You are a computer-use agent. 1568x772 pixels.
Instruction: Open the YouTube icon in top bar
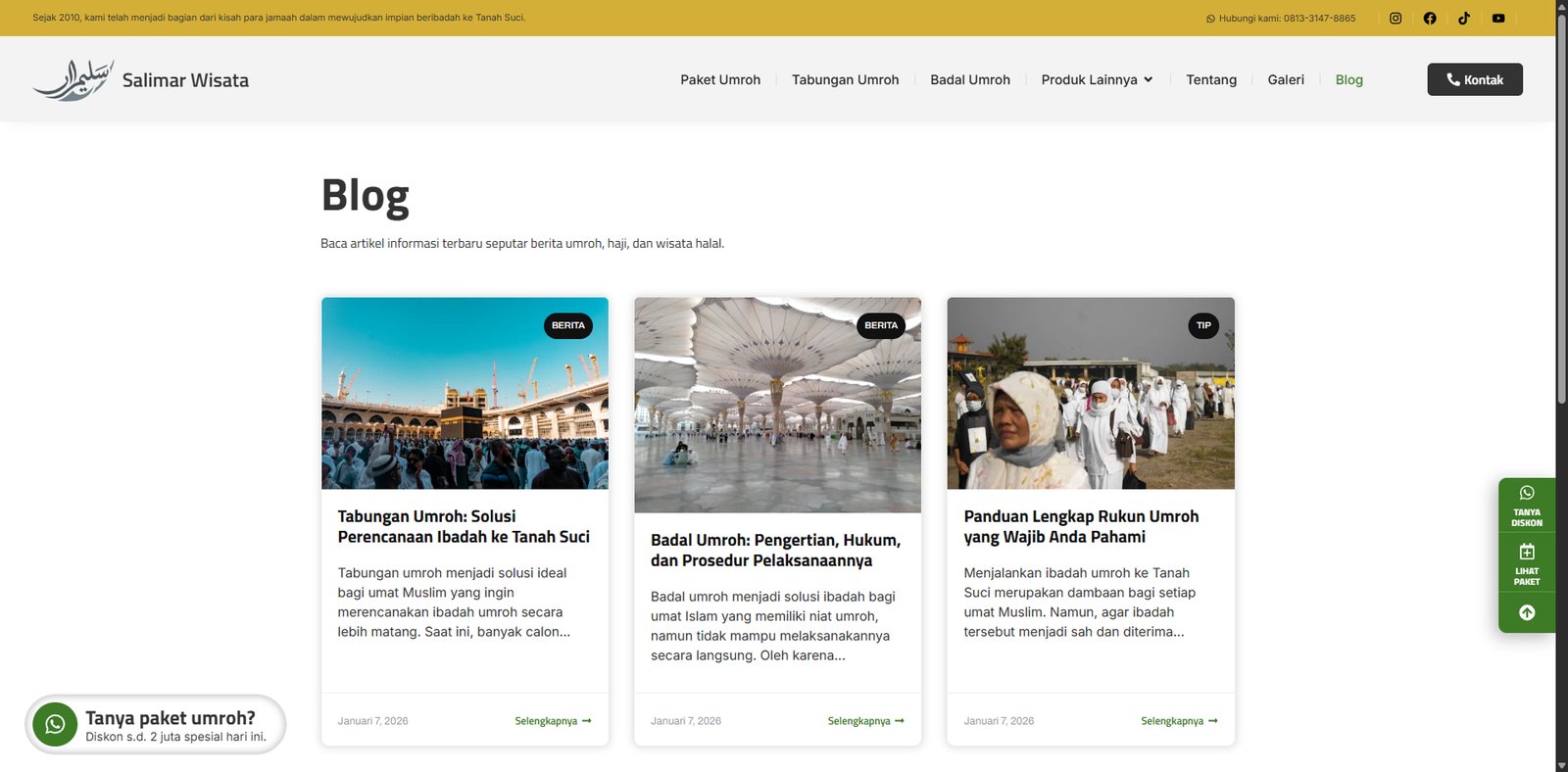[x=1498, y=19]
